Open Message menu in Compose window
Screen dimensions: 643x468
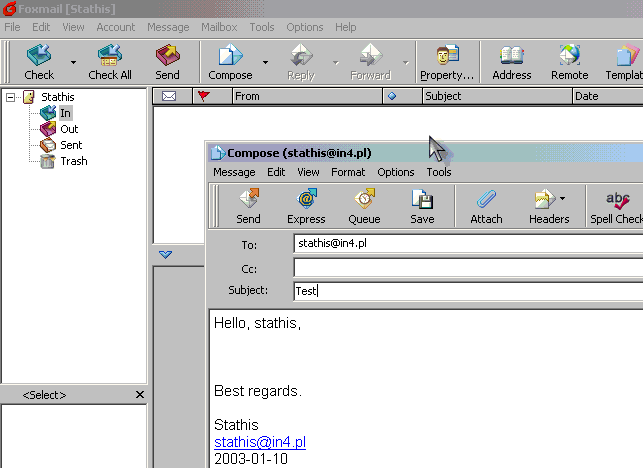tap(234, 172)
